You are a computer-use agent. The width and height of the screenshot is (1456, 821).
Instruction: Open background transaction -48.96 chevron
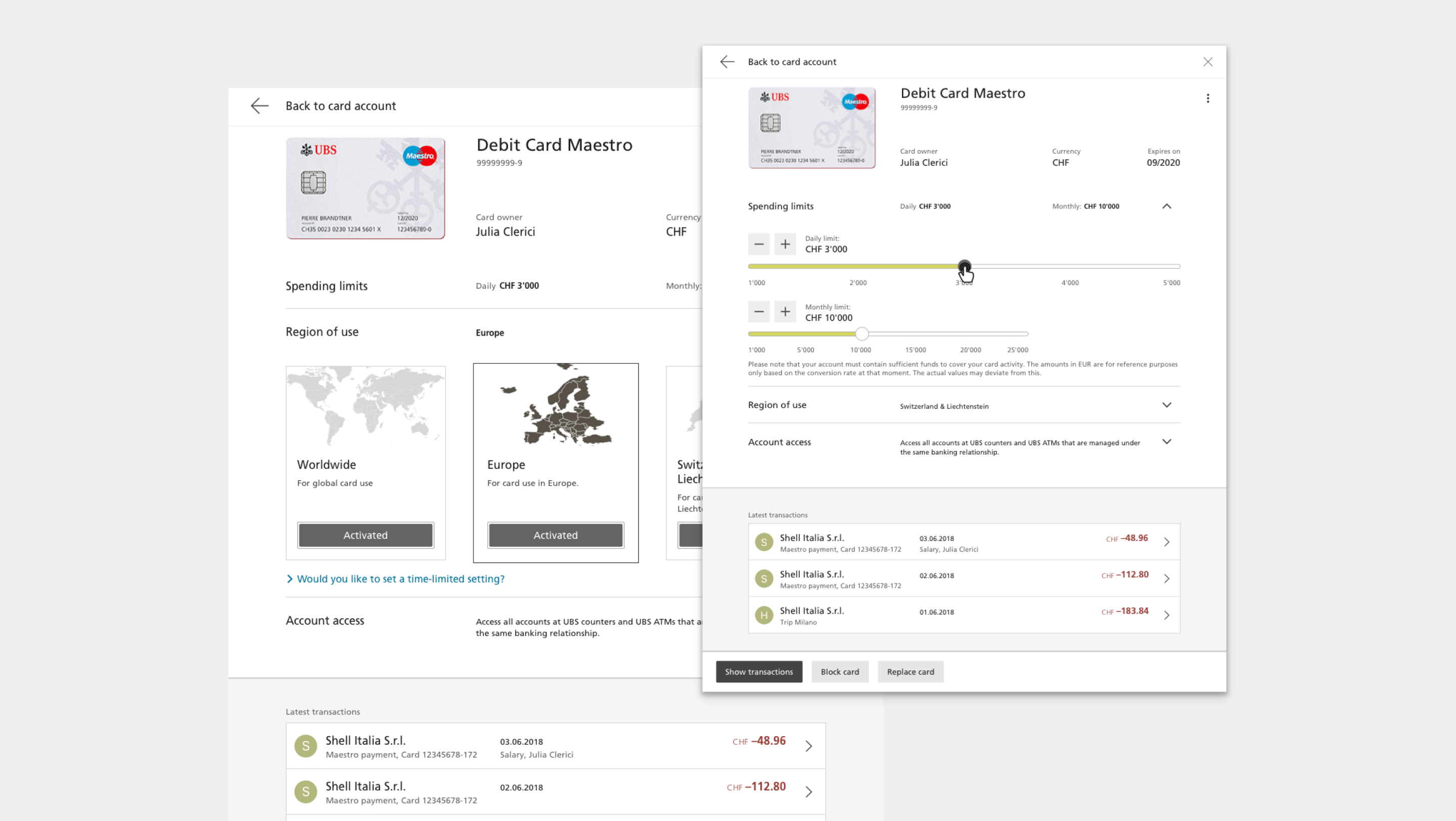(808, 746)
